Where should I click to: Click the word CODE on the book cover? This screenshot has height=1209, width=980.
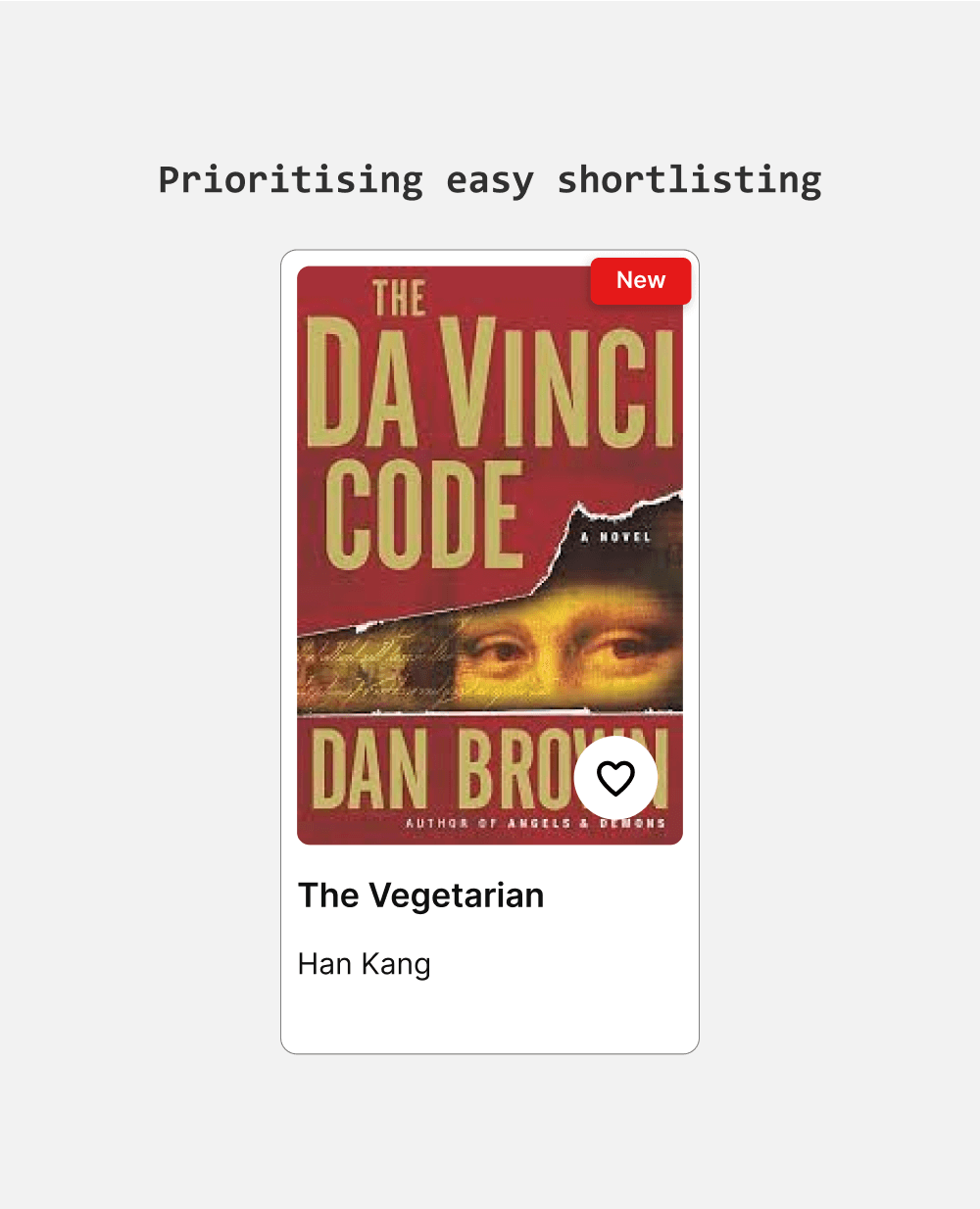423,515
